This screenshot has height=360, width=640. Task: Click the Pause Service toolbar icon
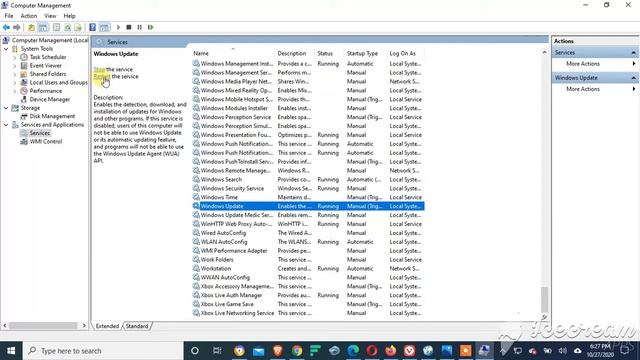coord(140,27)
